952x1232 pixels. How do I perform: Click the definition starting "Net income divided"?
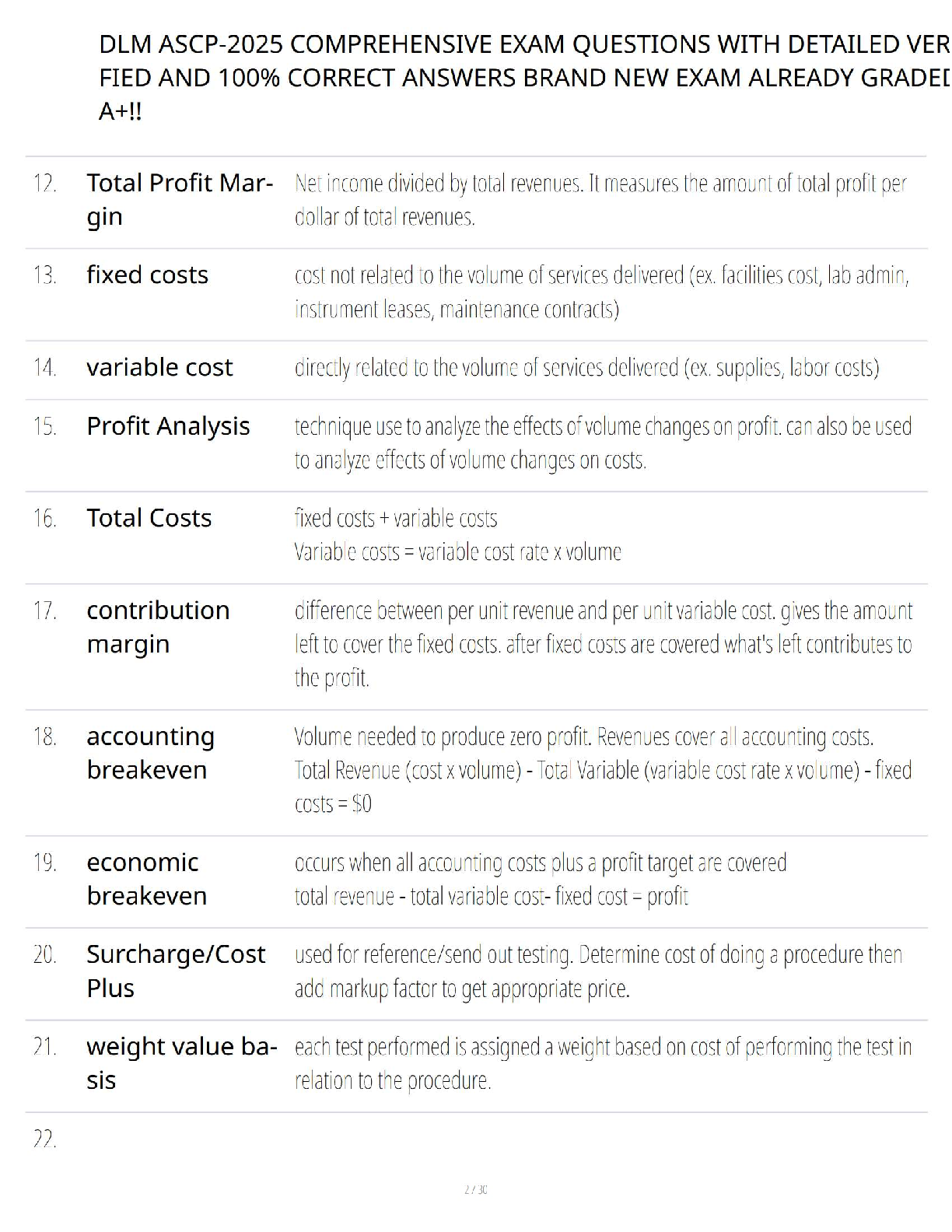click(x=600, y=200)
